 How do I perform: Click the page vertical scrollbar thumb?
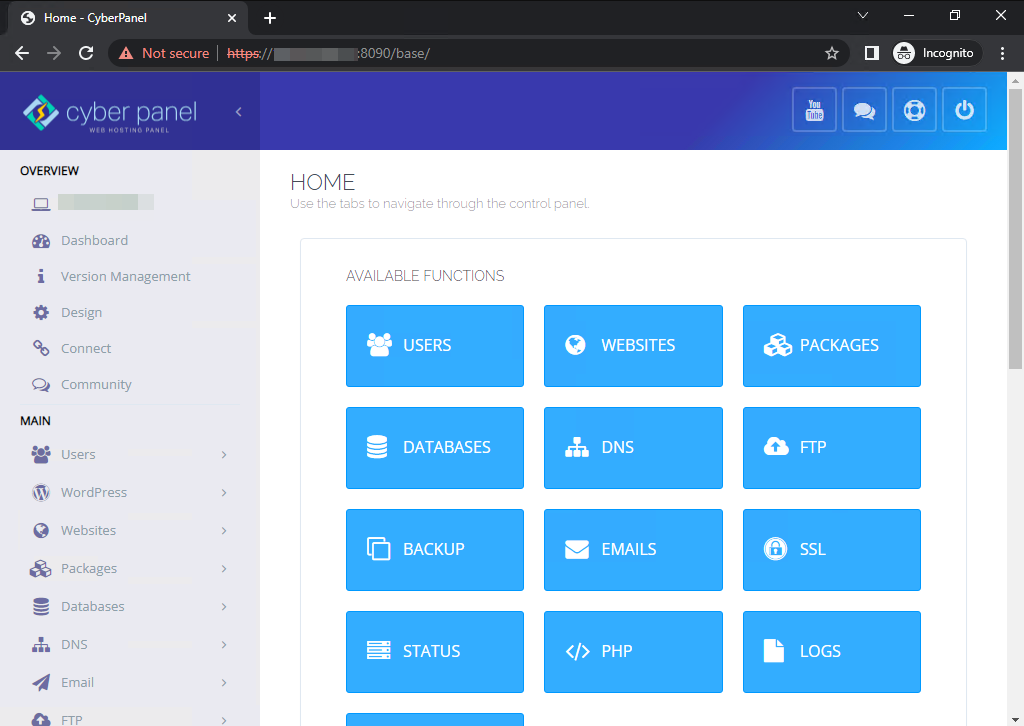[x=1015, y=229]
